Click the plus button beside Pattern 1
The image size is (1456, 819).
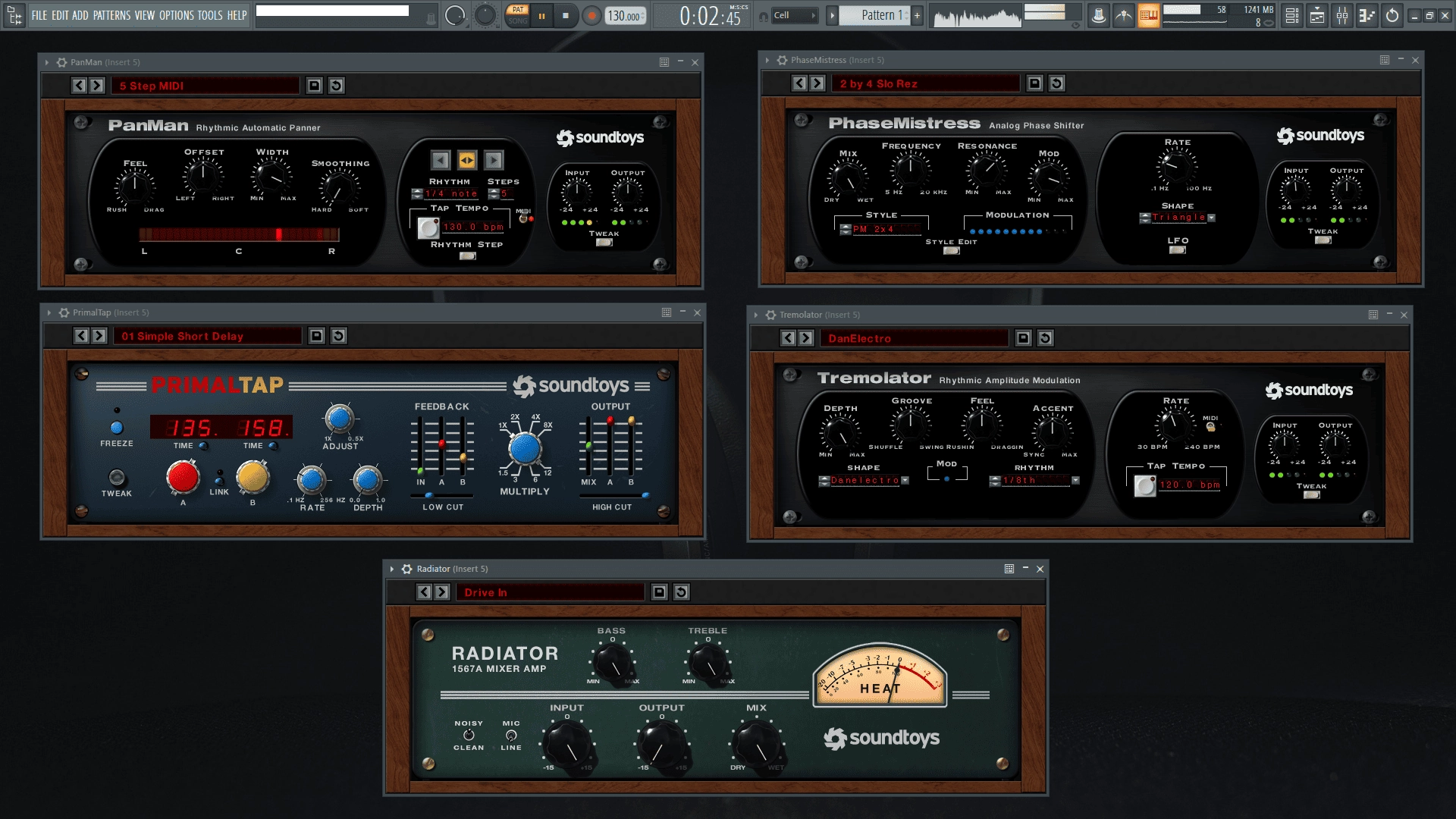(917, 15)
